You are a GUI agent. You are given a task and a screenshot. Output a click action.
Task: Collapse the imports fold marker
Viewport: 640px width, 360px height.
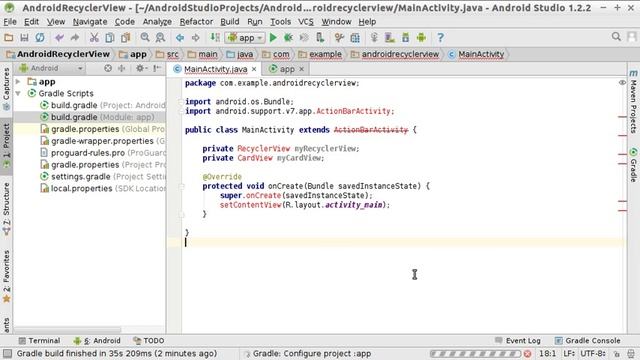click(181, 102)
